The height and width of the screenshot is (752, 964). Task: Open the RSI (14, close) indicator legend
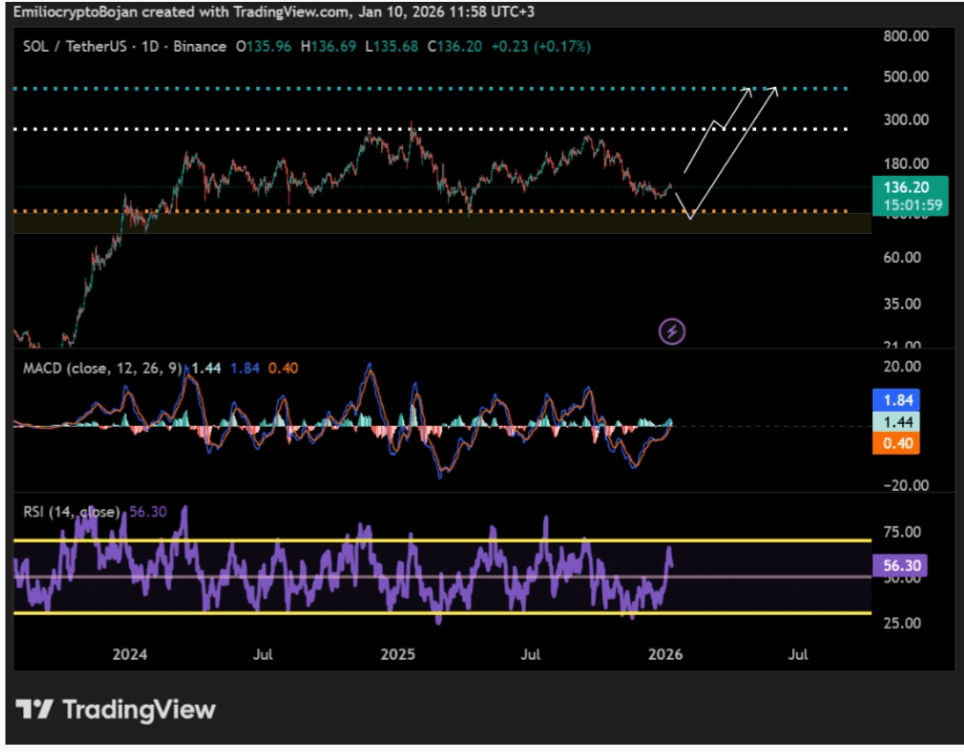click(x=72, y=512)
